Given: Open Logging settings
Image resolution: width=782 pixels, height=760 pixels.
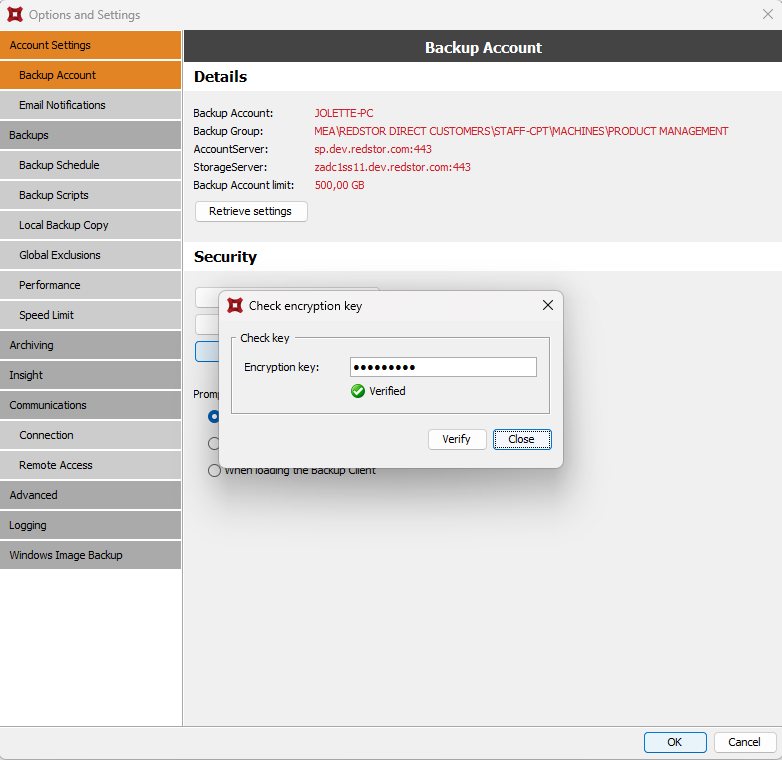Looking at the screenshot, I should tap(90, 525).
